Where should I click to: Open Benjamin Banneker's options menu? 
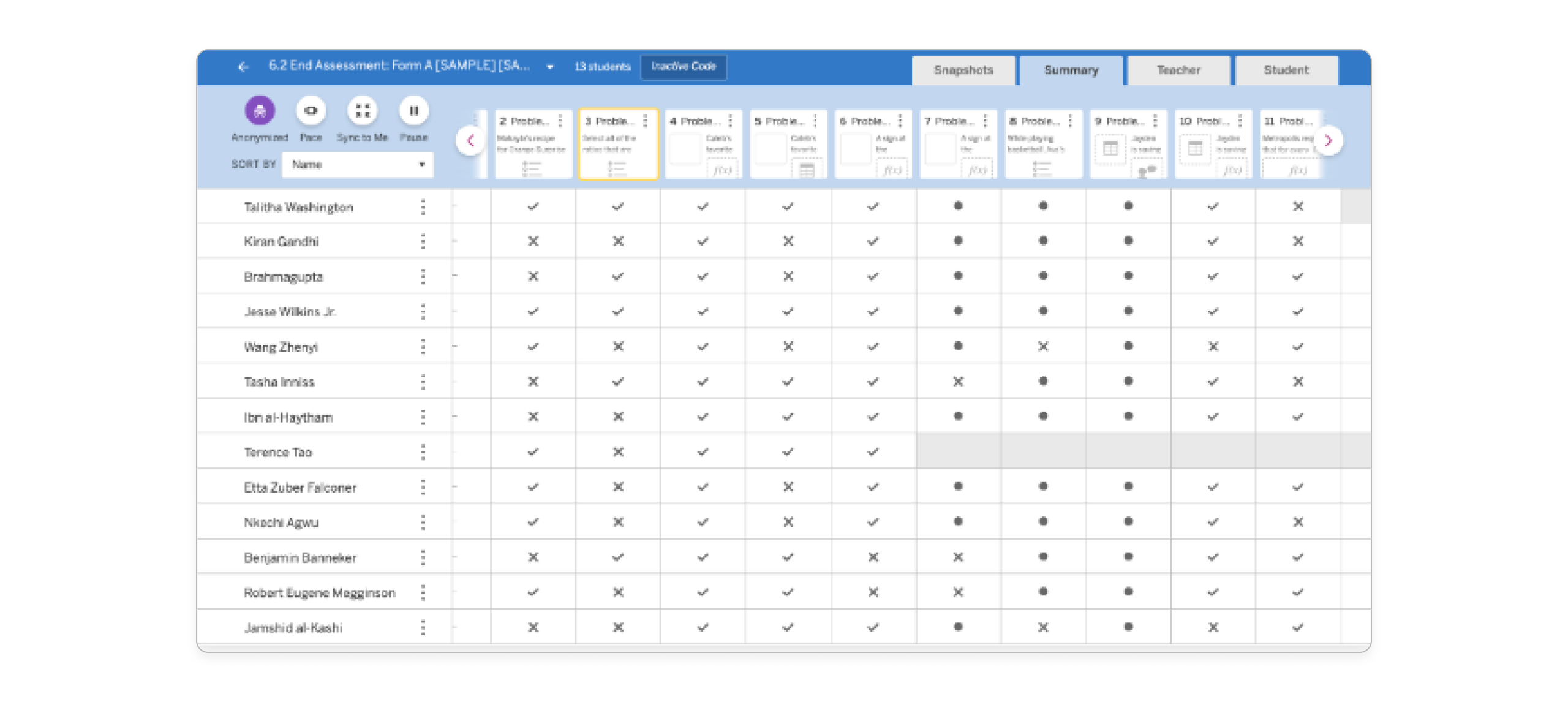423,556
